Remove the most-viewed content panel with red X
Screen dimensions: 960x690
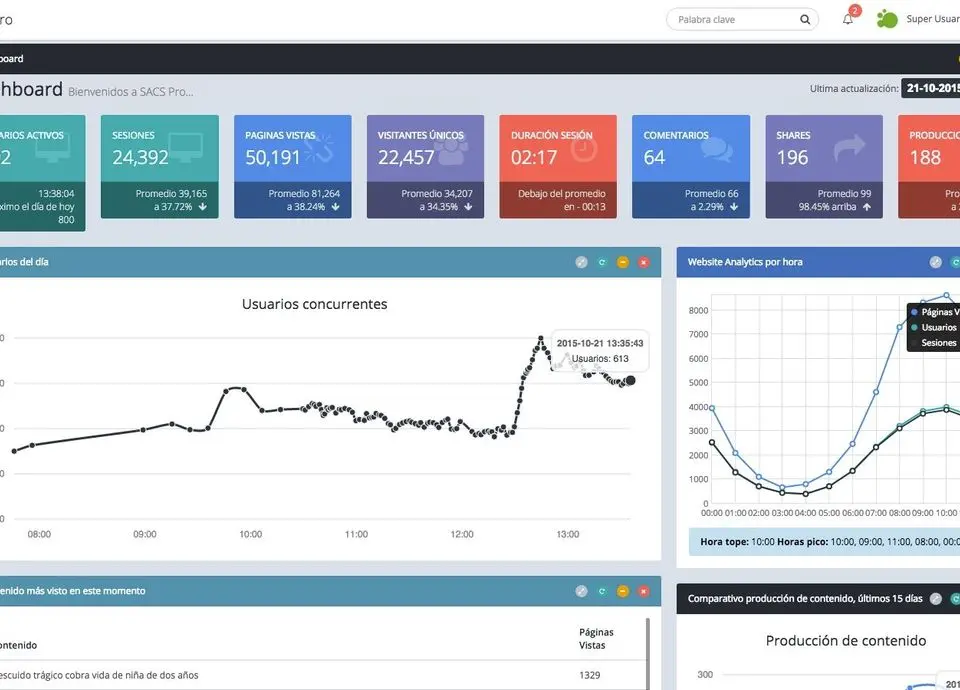click(644, 591)
